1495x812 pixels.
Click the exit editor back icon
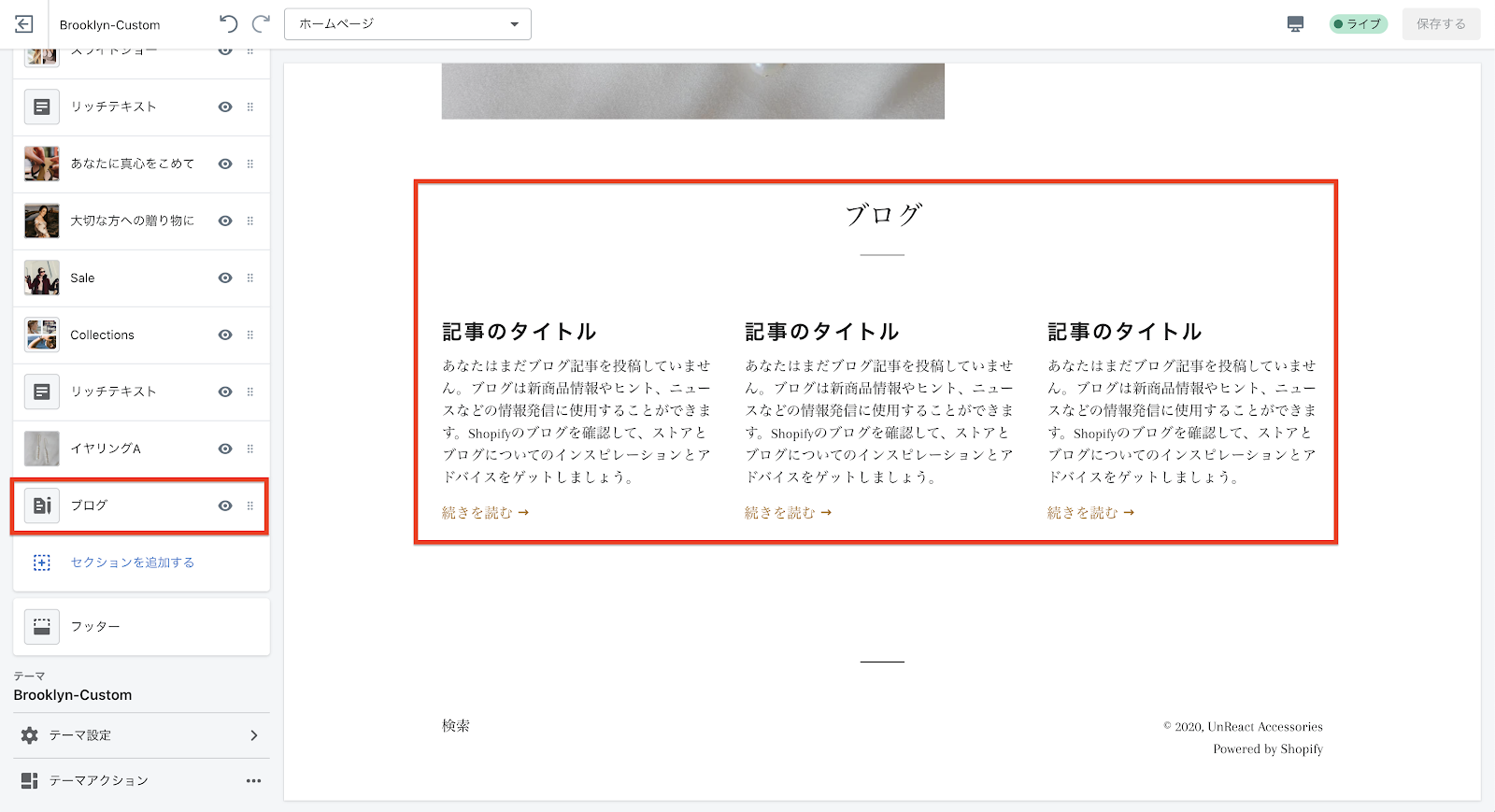pos(24,24)
